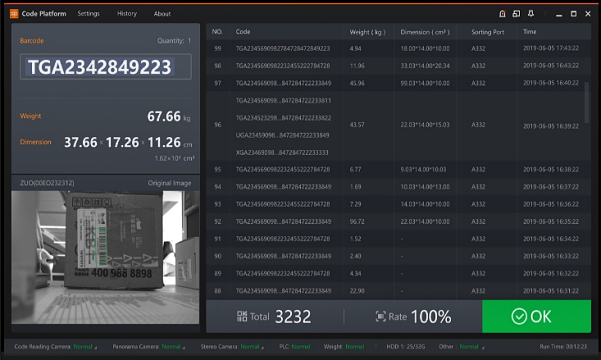
Task: Click the NO. column header
Action: click(217, 32)
